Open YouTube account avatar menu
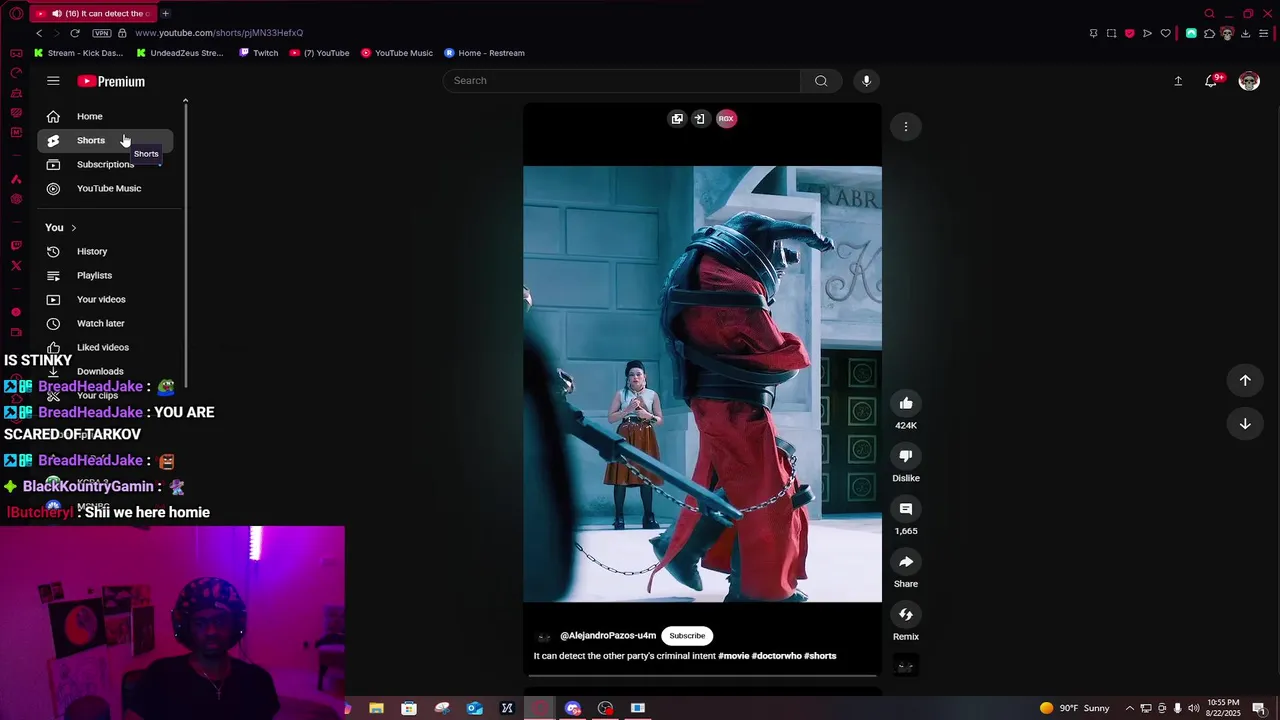Image resolution: width=1280 pixels, height=720 pixels. pos(1249,81)
